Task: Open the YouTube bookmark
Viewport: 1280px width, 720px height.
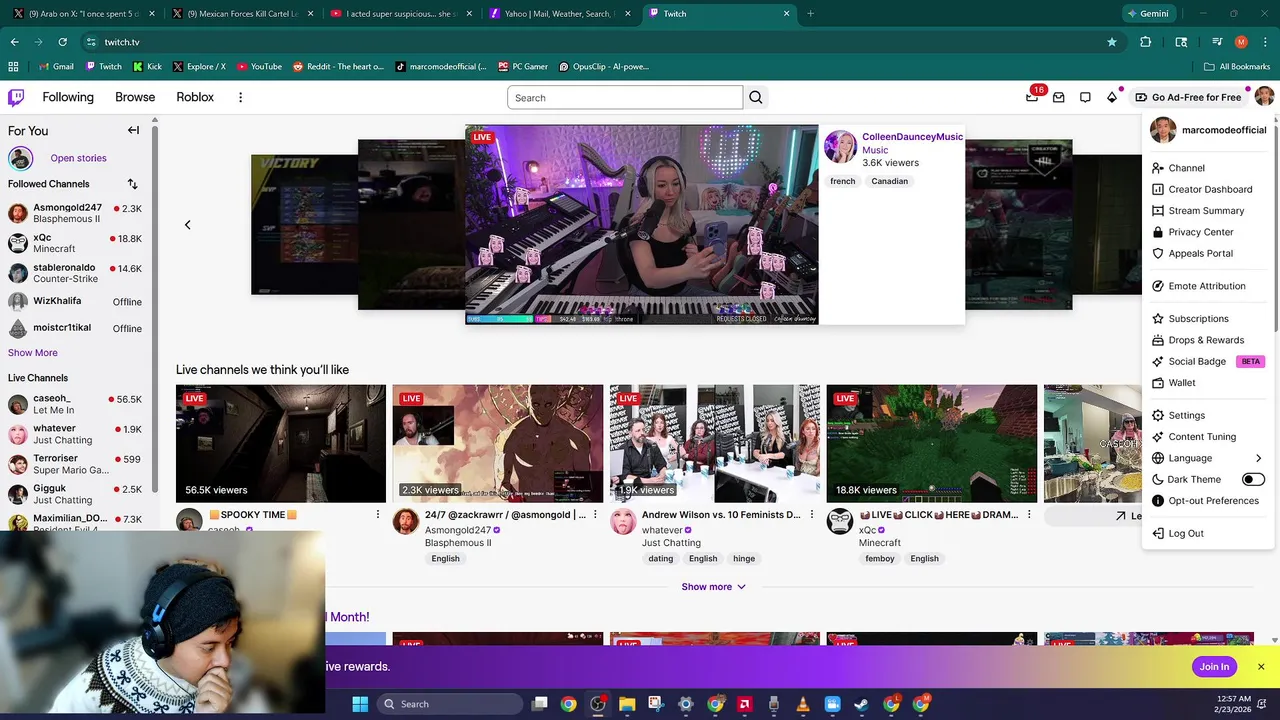Action: click(259, 66)
